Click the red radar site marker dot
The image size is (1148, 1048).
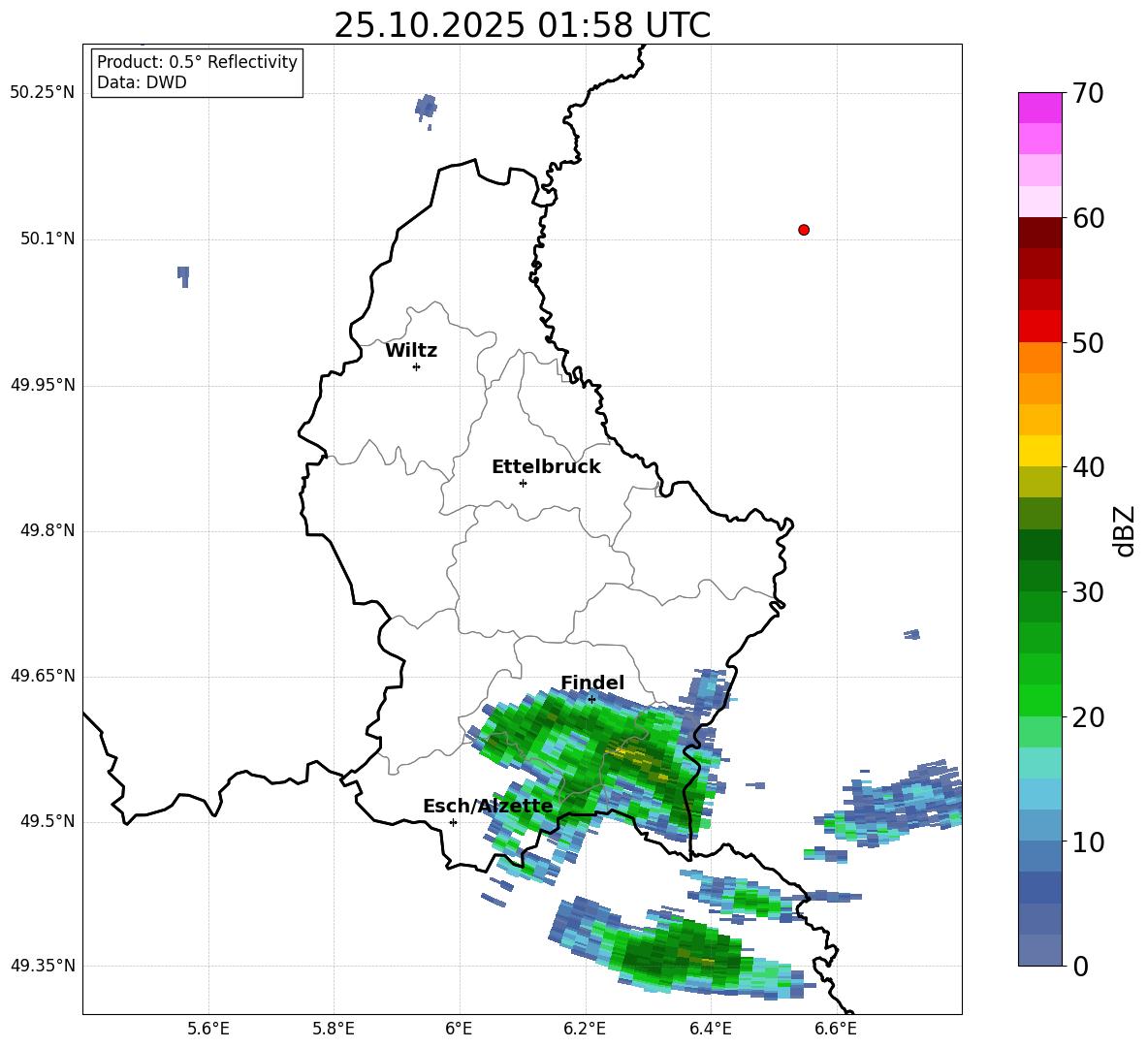804,230
